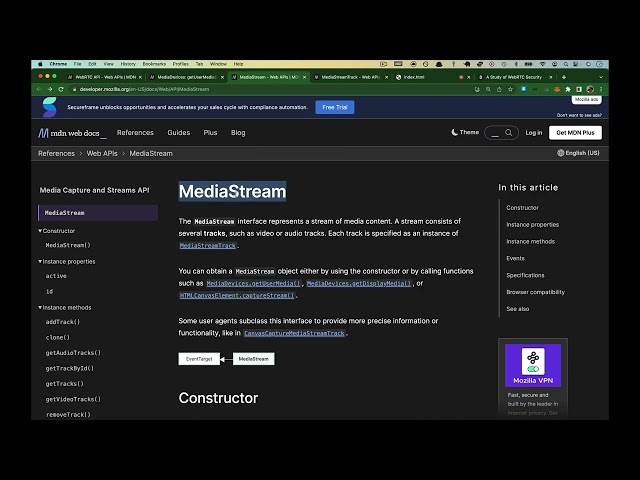Open the English (US) language selector

click(x=578, y=153)
